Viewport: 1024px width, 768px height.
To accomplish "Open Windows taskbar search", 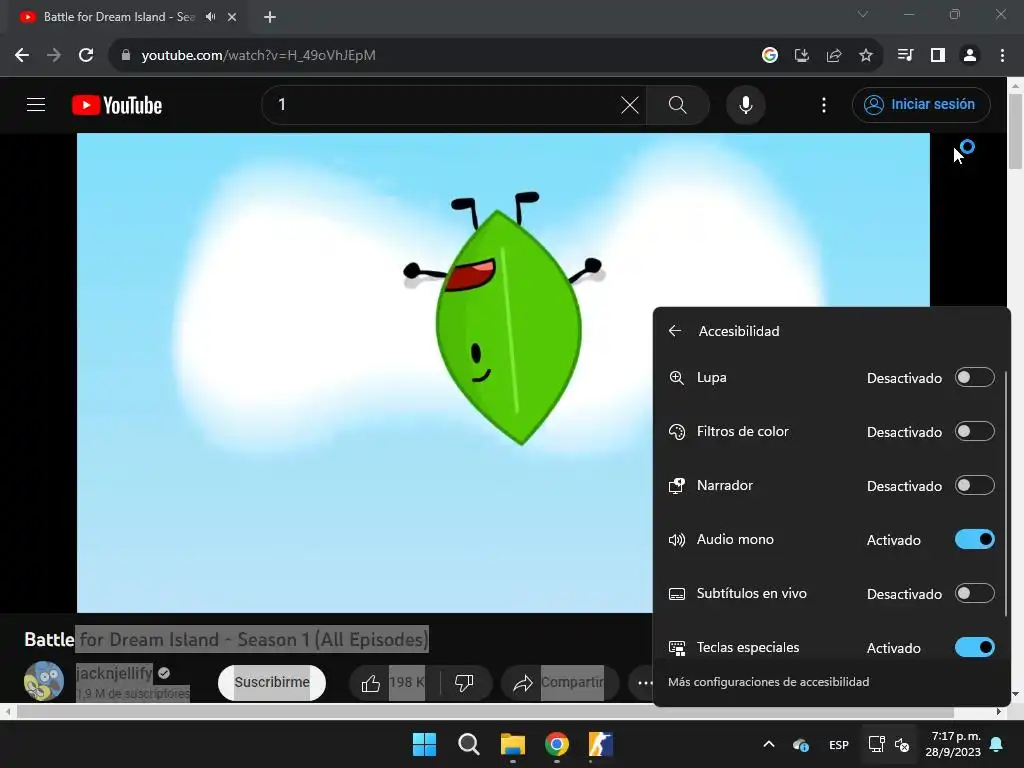I will coord(469,744).
